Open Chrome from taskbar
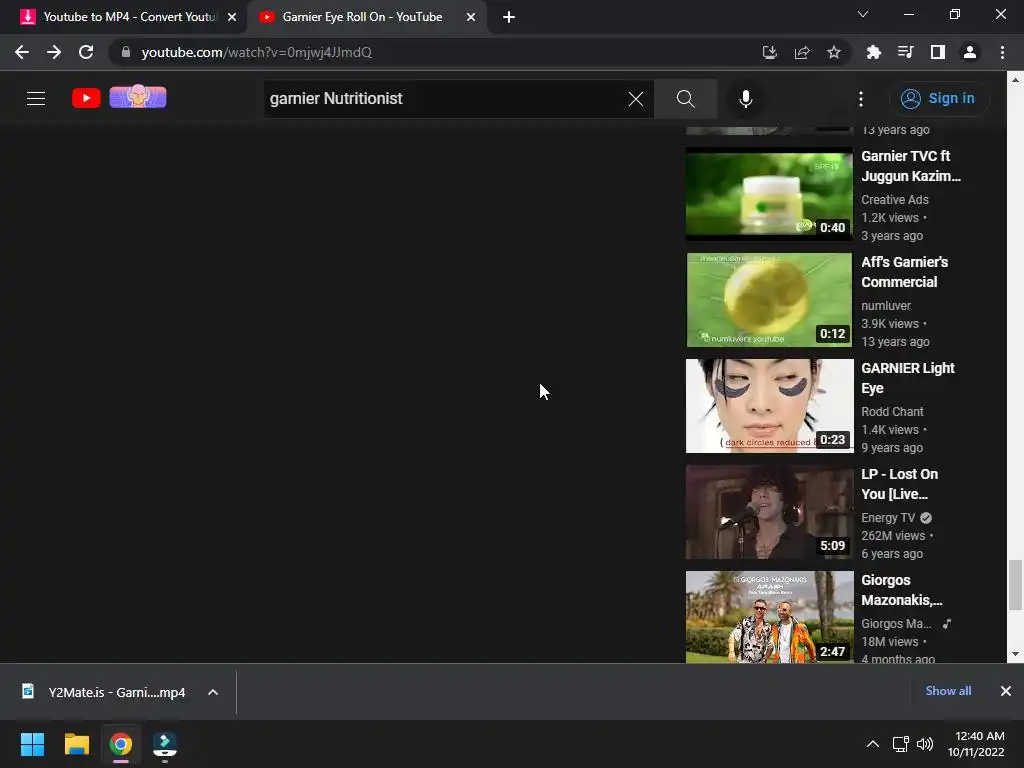Image resolution: width=1024 pixels, height=768 pixels. click(121, 744)
